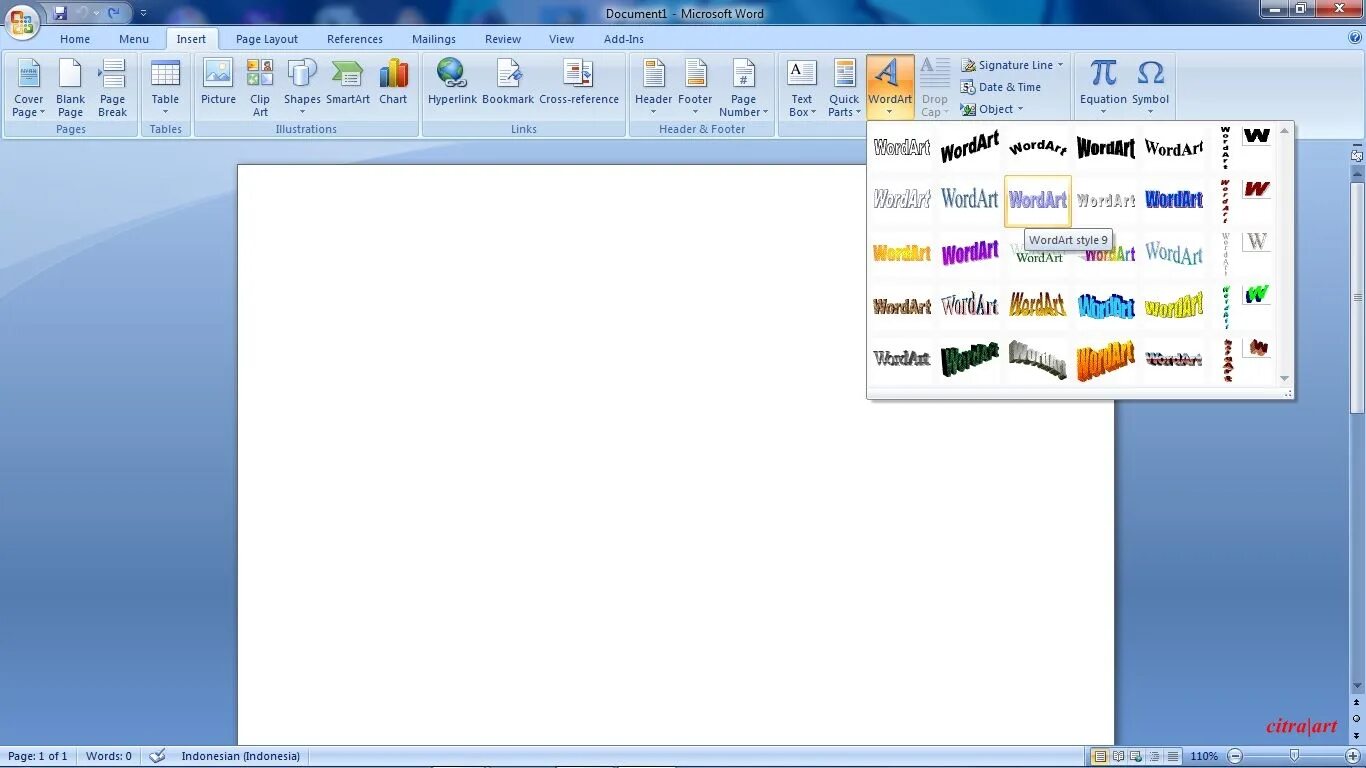The height and width of the screenshot is (768, 1366).
Task: Insert a SmartArt graphic
Action: click(348, 82)
